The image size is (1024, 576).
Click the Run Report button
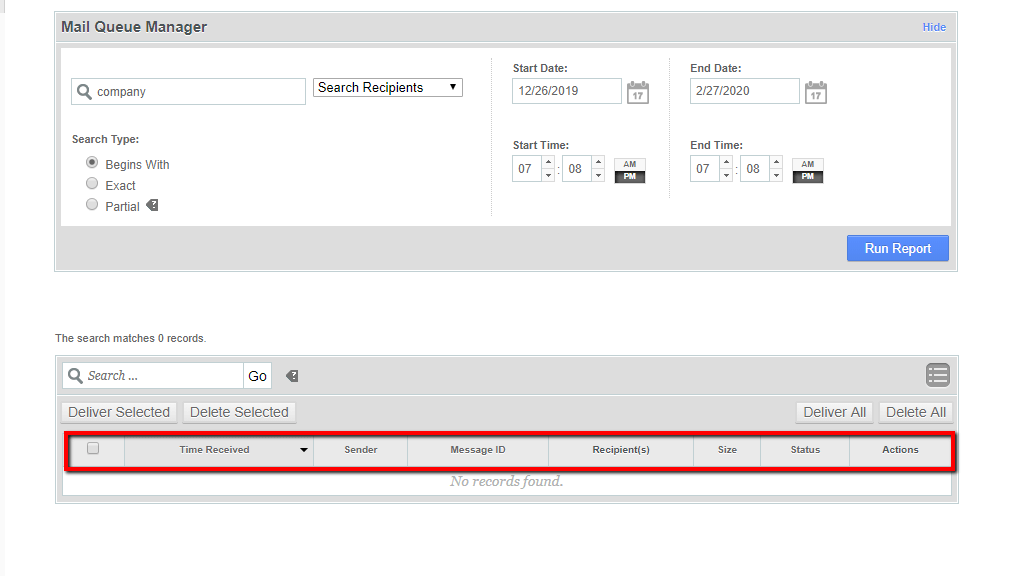pyautogui.click(x=897, y=248)
